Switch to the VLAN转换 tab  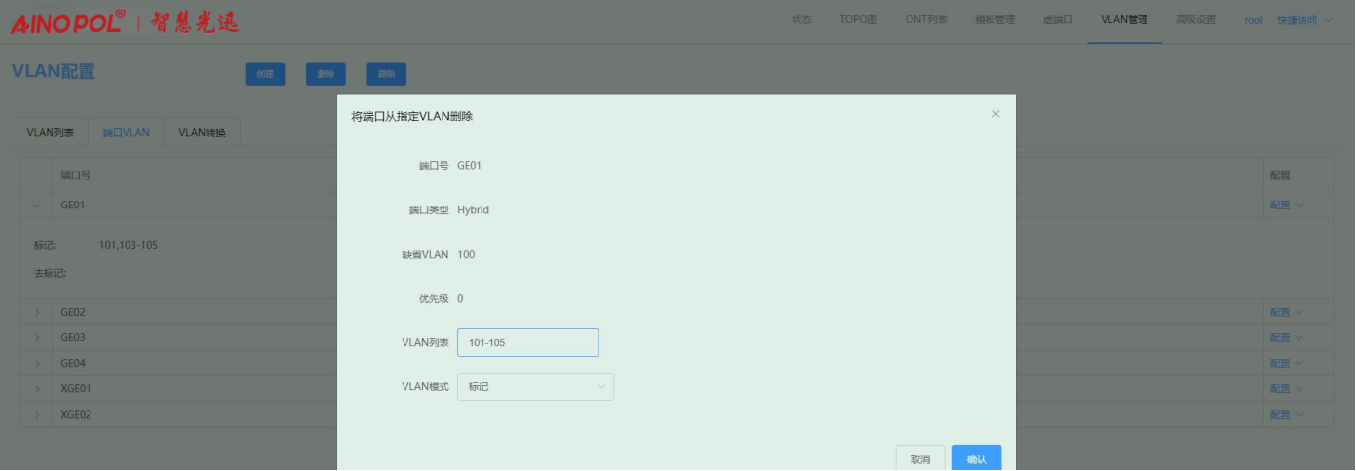tap(202, 133)
